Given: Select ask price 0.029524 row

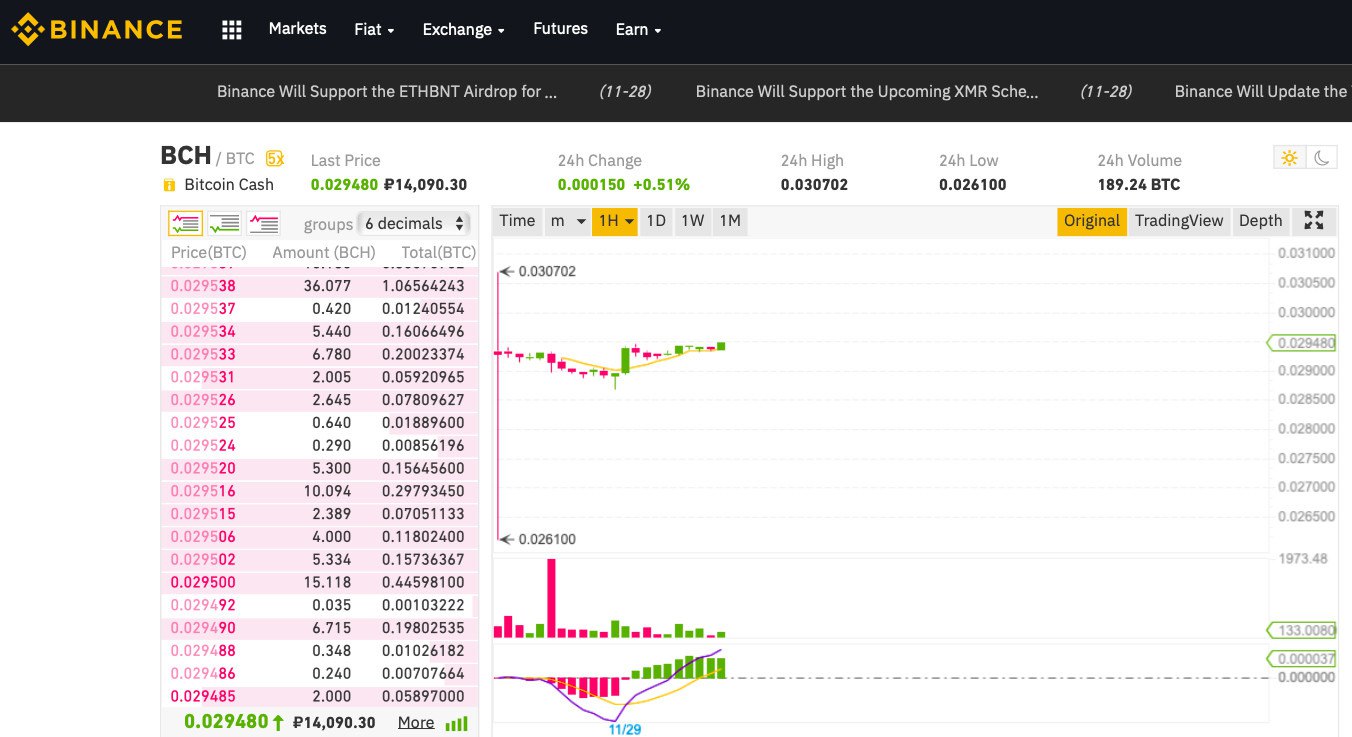Looking at the screenshot, I should (320, 445).
